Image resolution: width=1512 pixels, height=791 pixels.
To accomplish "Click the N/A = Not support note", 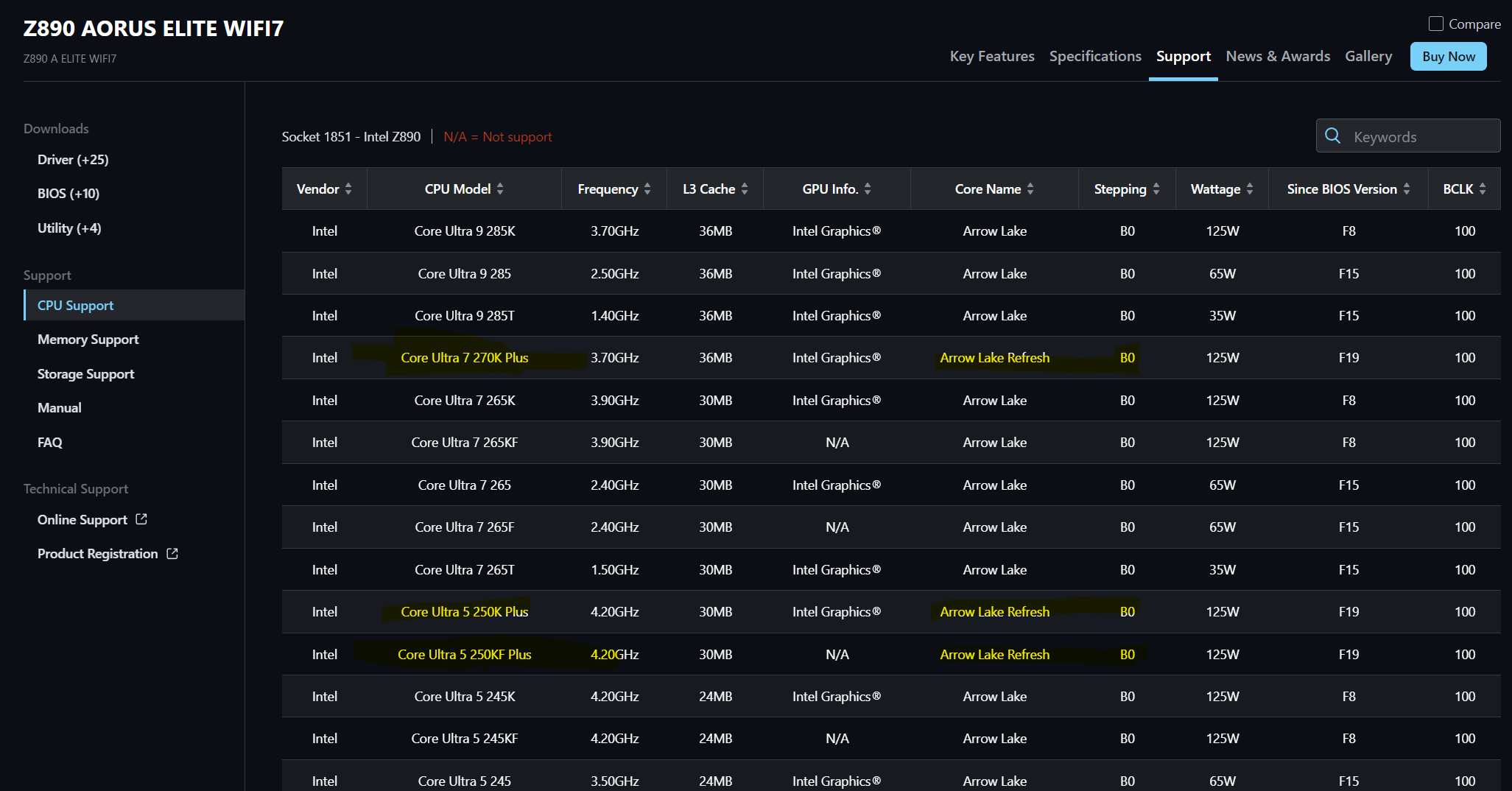I will [498, 136].
